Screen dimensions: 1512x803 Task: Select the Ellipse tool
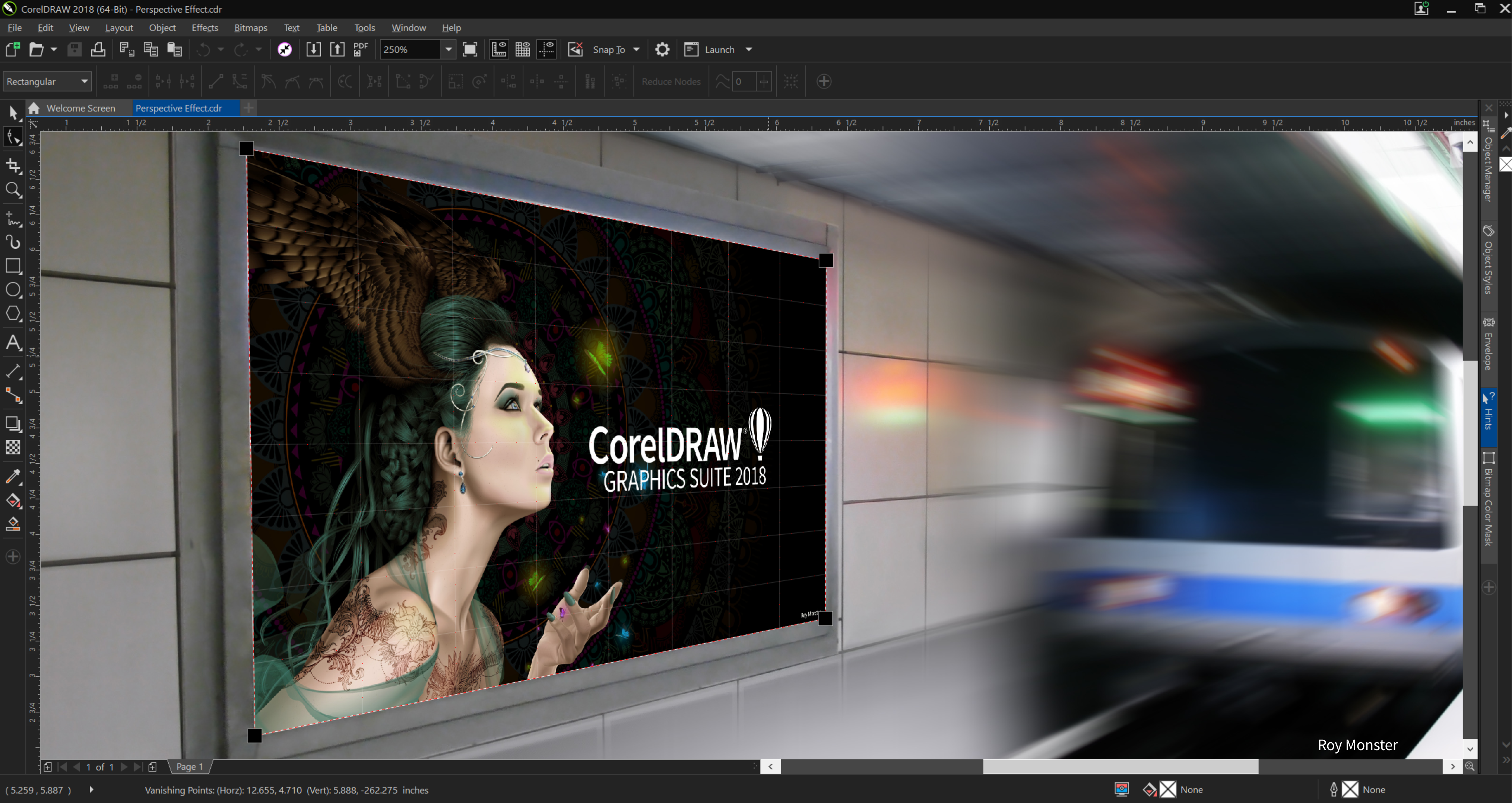[13, 290]
